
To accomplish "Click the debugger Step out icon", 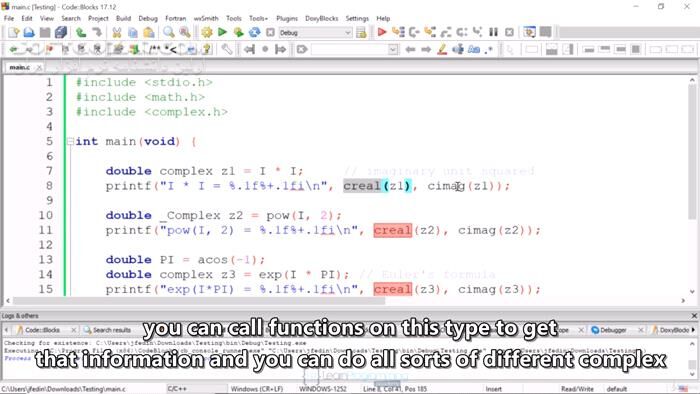I will [446, 32].
